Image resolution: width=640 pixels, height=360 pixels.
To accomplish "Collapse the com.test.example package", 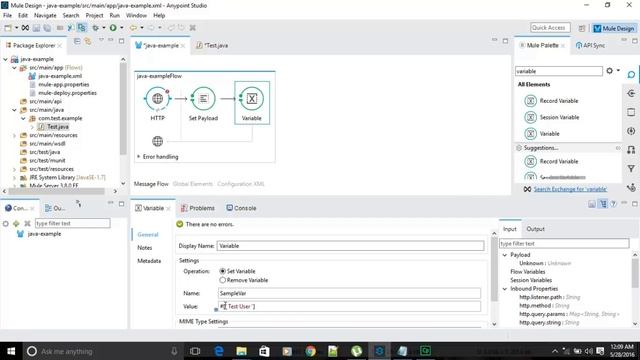I will coord(23,118).
